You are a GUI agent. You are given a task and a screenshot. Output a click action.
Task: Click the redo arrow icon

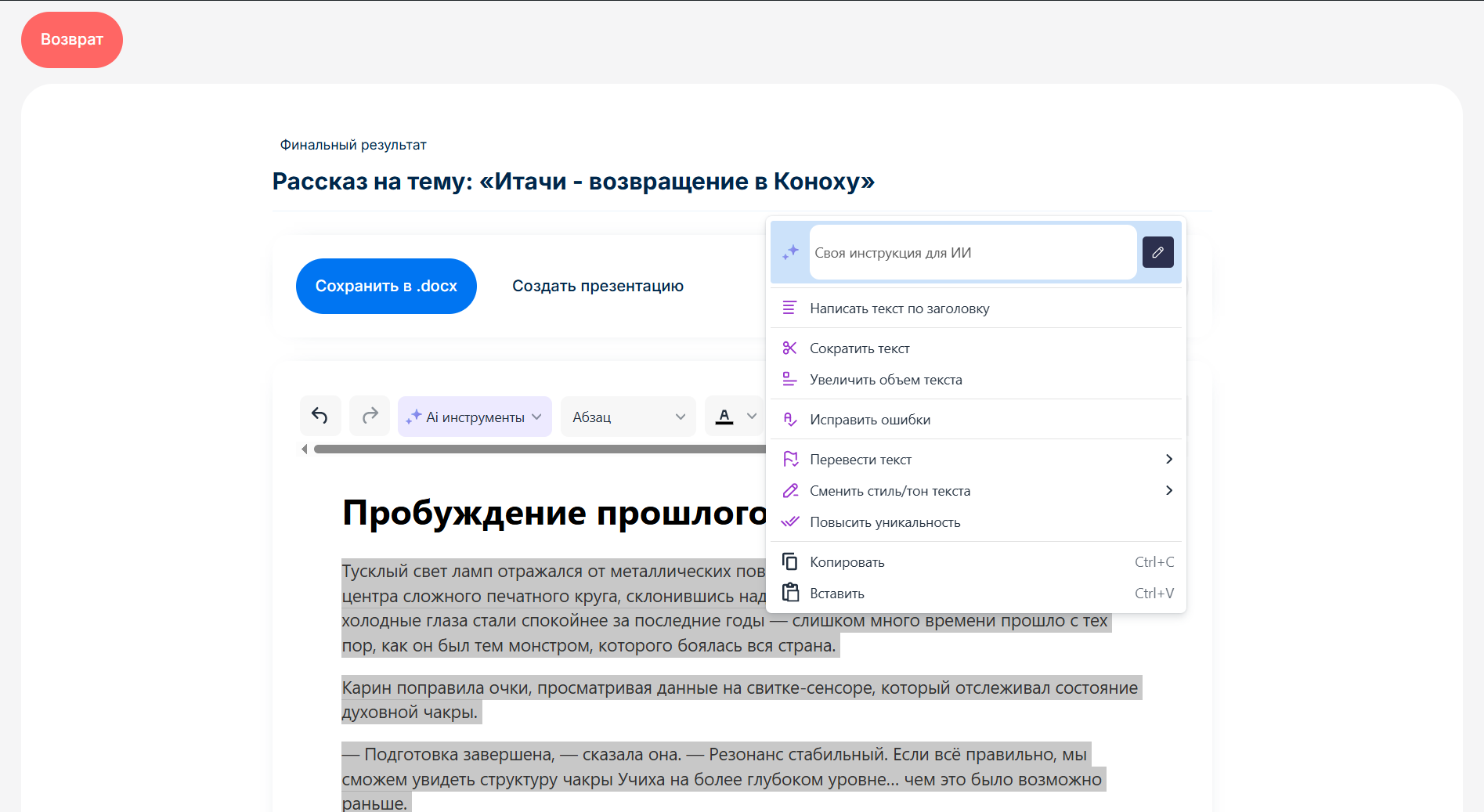tap(370, 416)
